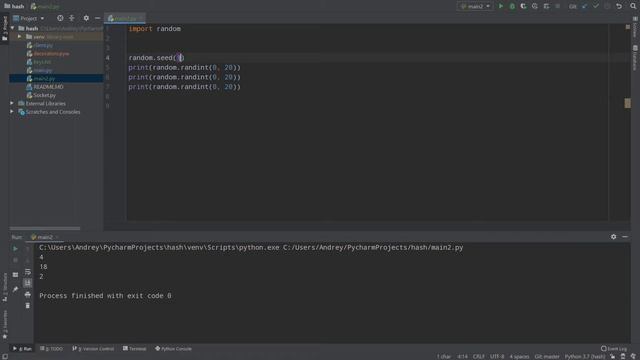Click the stop icon in Run panel
640x360 pixels.
point(16,260)
